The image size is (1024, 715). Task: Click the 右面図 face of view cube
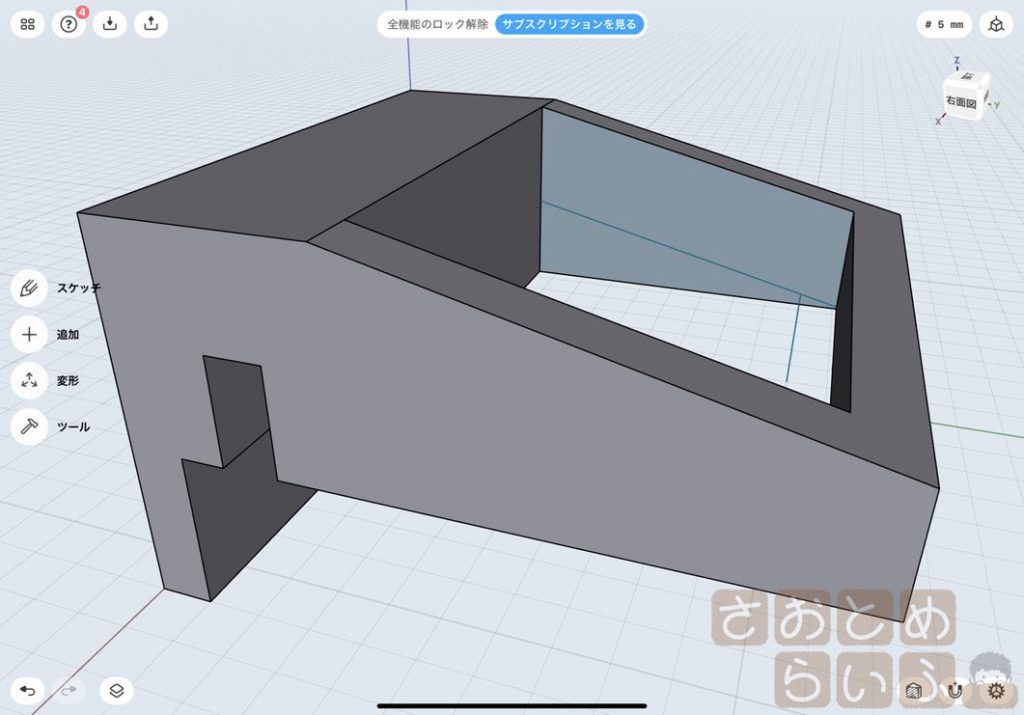pyautogui.click(x=961, y=103)
